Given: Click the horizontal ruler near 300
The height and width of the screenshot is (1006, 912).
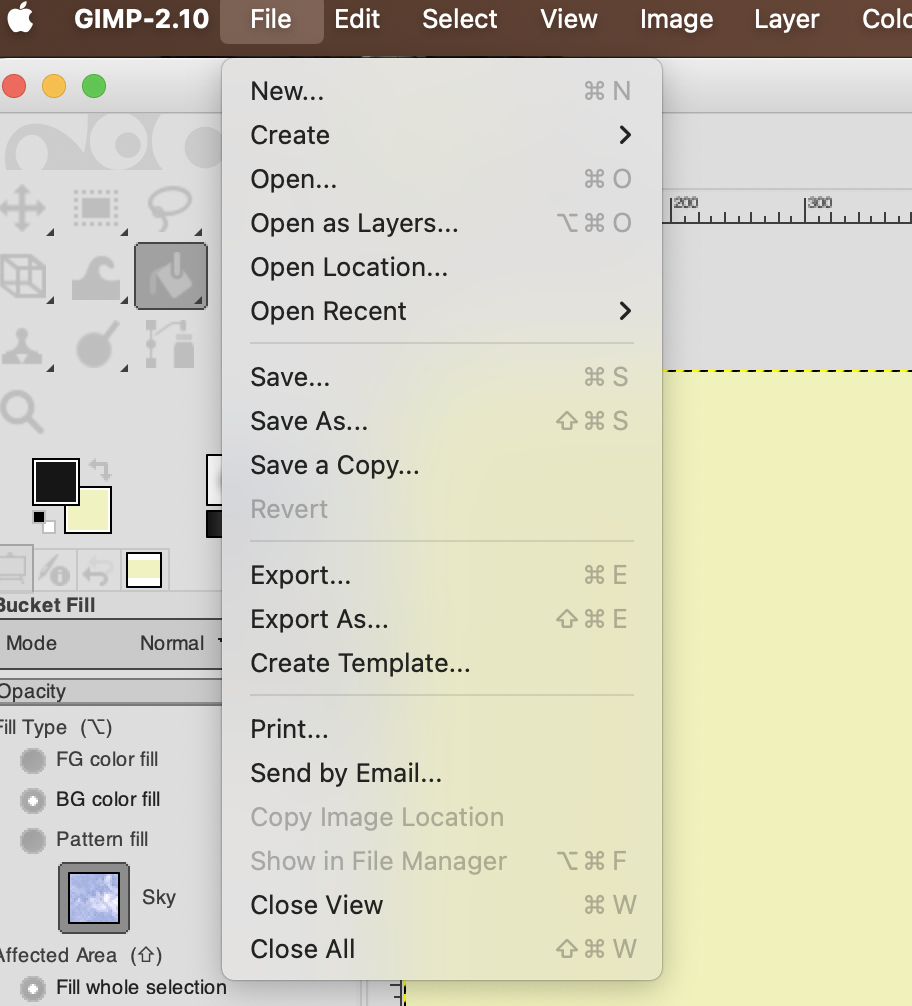Looking at the screenshot, I should click(x=820, y=210).
